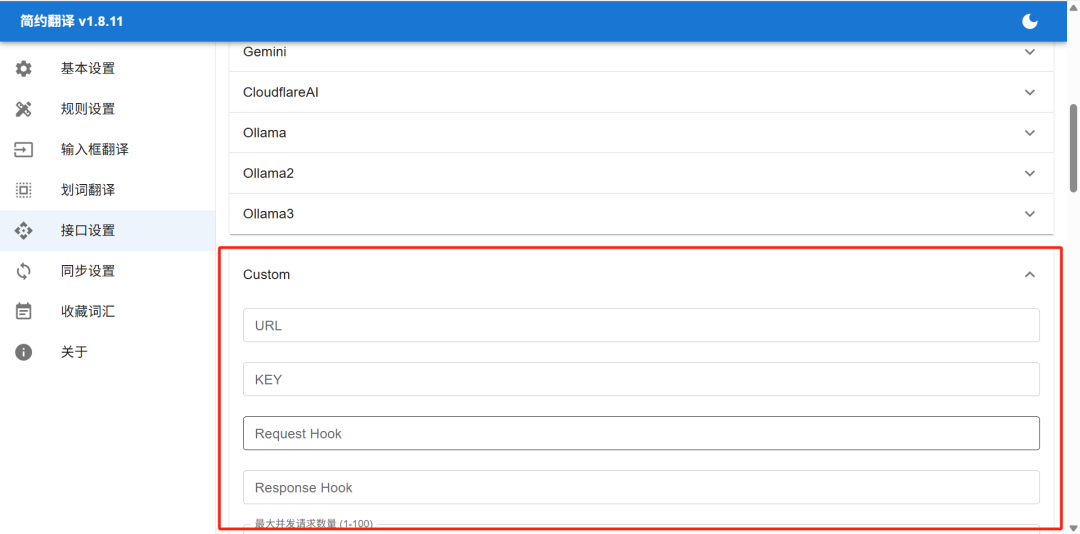Go to 同步设置 page
Image resolution: width=1080 pixels, height=534 pixels.
click(x=88, y=271)
